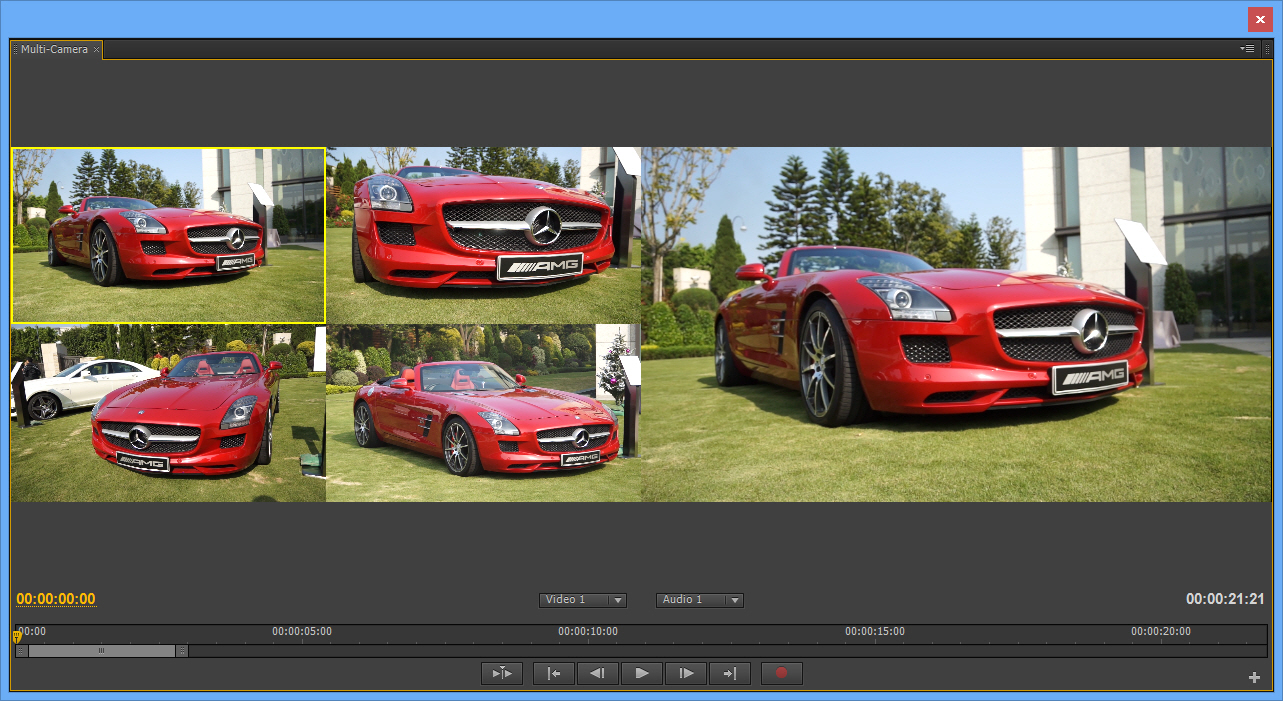Open the button editor plus icon
Viewport: 1283px width, 701px height.
[x=1254, y=678]
